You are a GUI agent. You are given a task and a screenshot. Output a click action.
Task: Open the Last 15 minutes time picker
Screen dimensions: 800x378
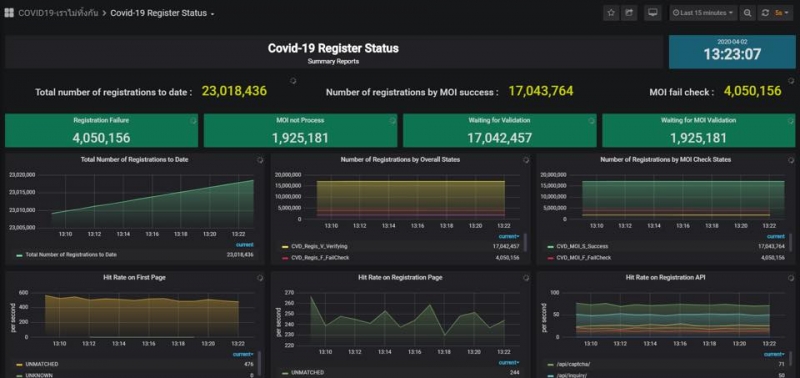coord(703,13)
